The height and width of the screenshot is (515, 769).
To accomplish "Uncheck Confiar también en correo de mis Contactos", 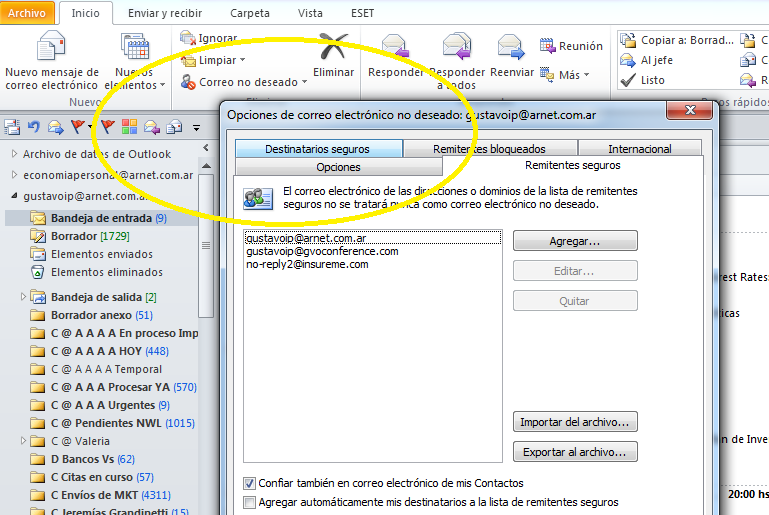I will (249, 483).
